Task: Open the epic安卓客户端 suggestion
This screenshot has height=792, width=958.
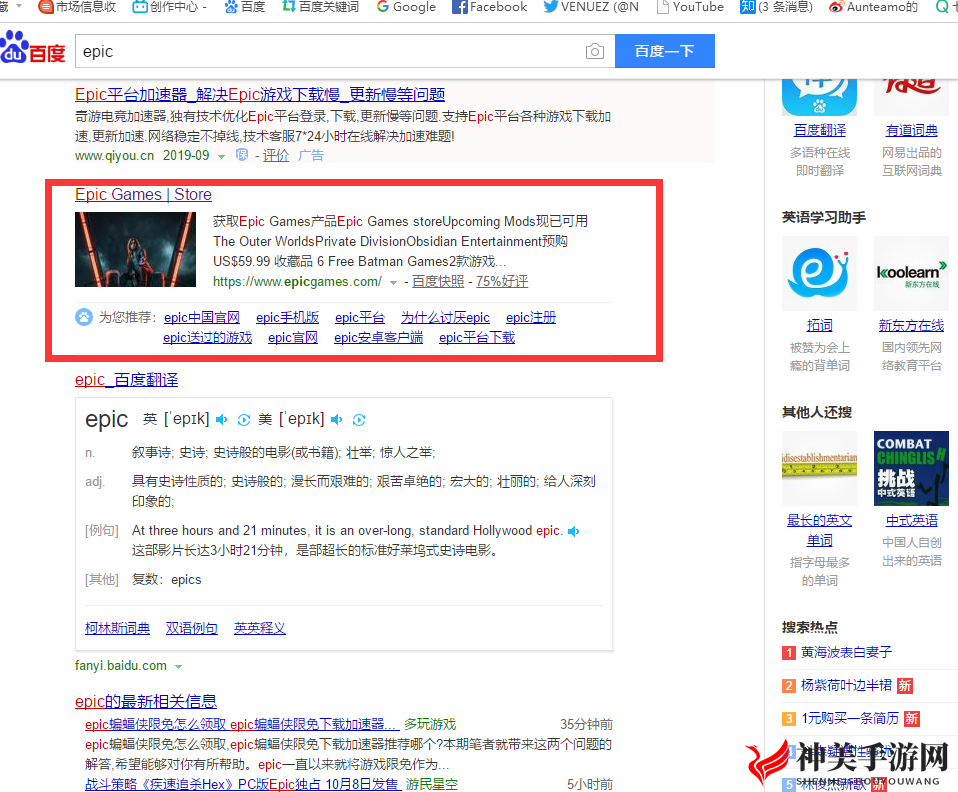Action: 378,338
